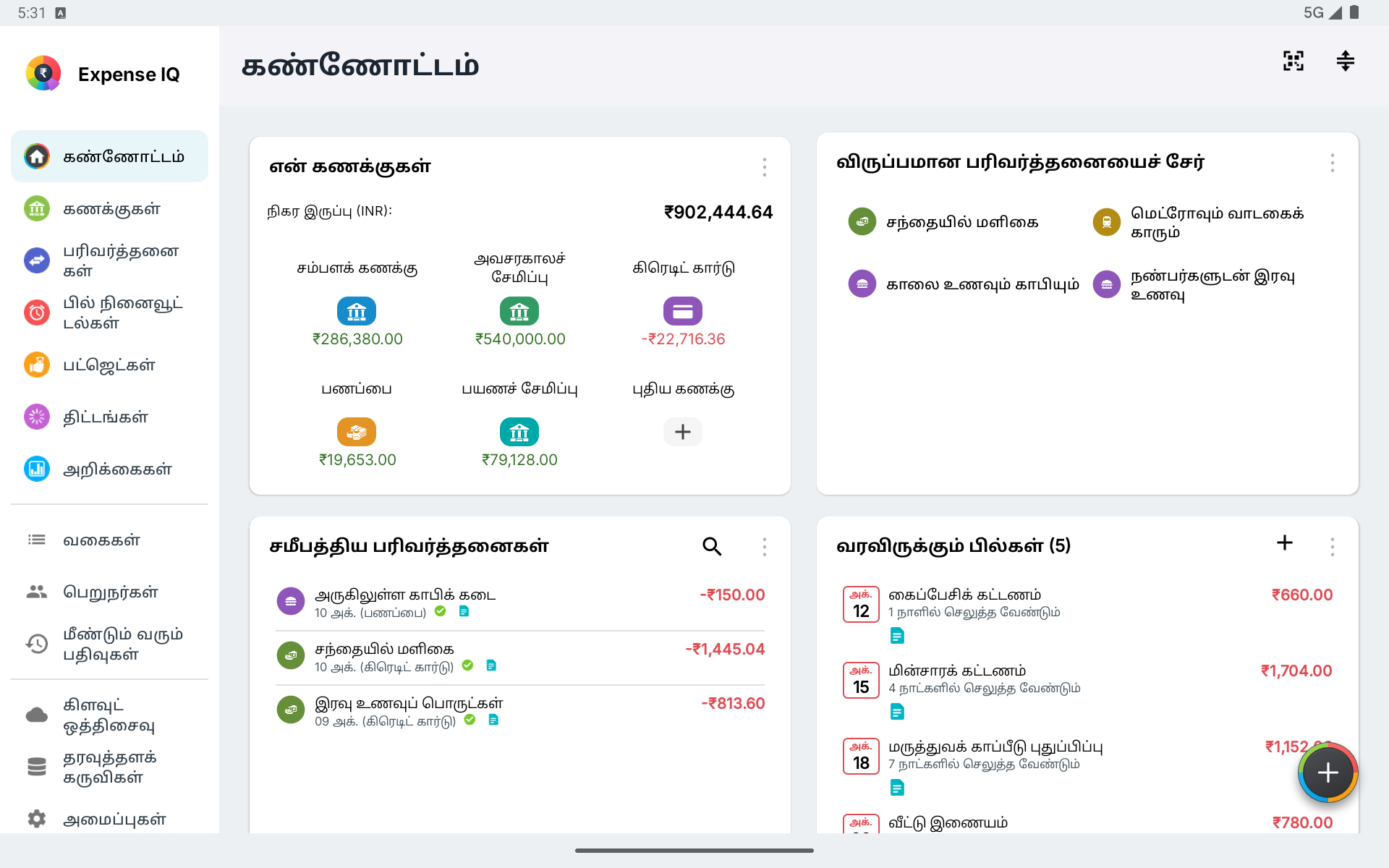The image size is (1389, 868).
Task: Tap the 5G signal status icon
Action: click(x=1322, y=12)
